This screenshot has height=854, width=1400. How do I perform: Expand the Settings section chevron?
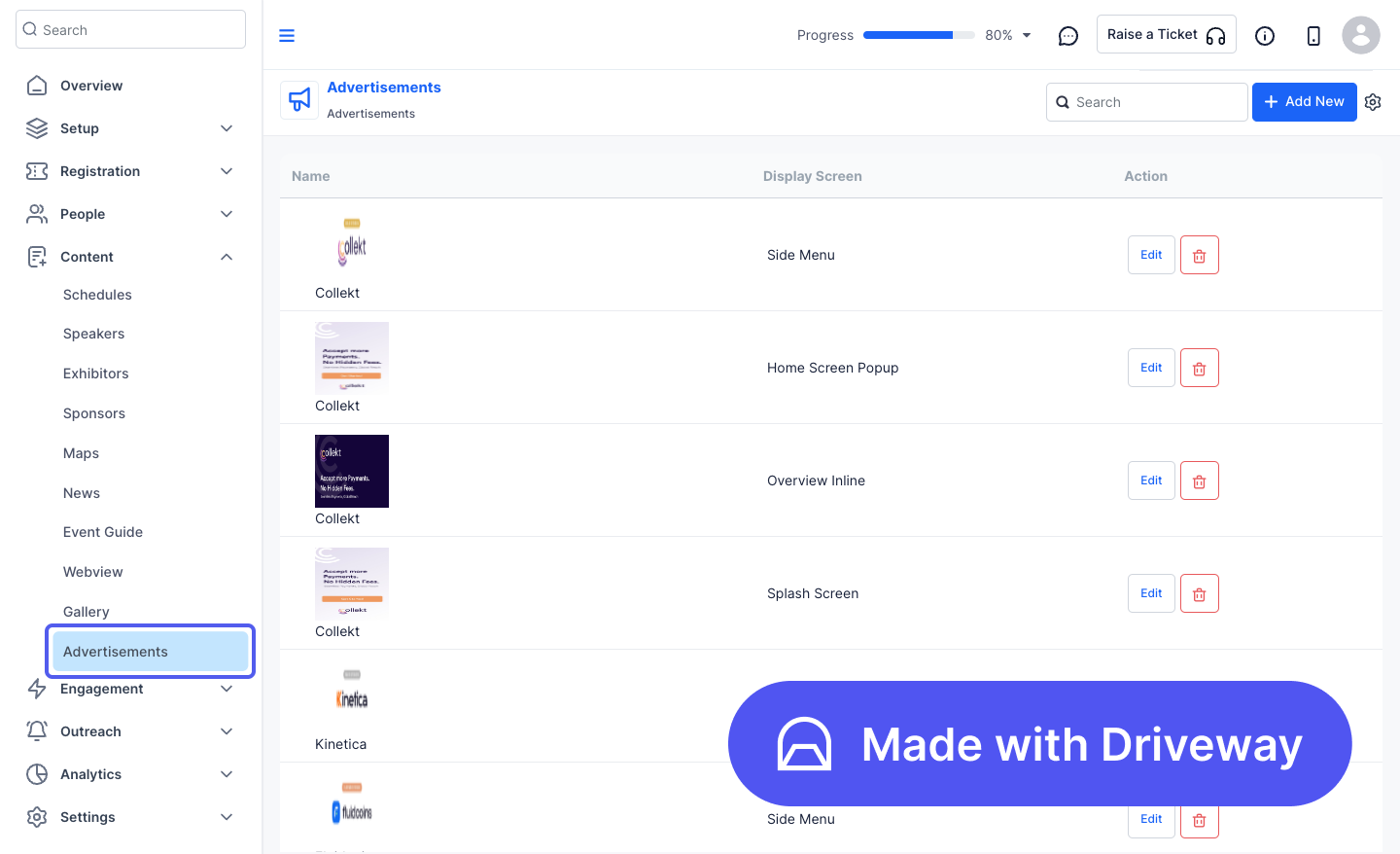(x=227, y=817)
